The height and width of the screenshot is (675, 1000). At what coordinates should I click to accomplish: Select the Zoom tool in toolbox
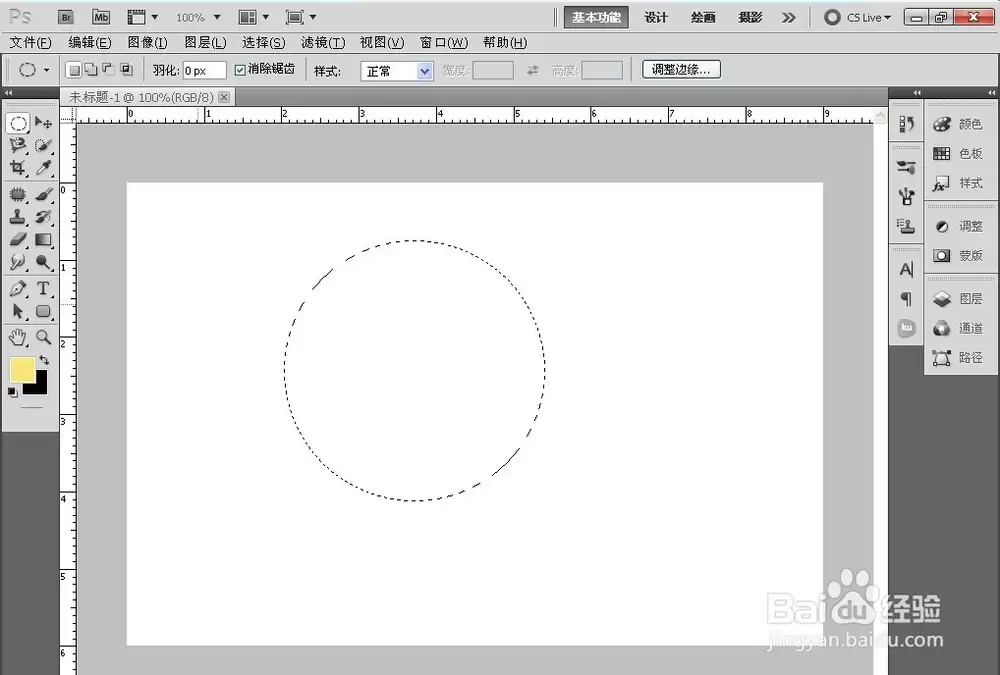click(43, 337)
